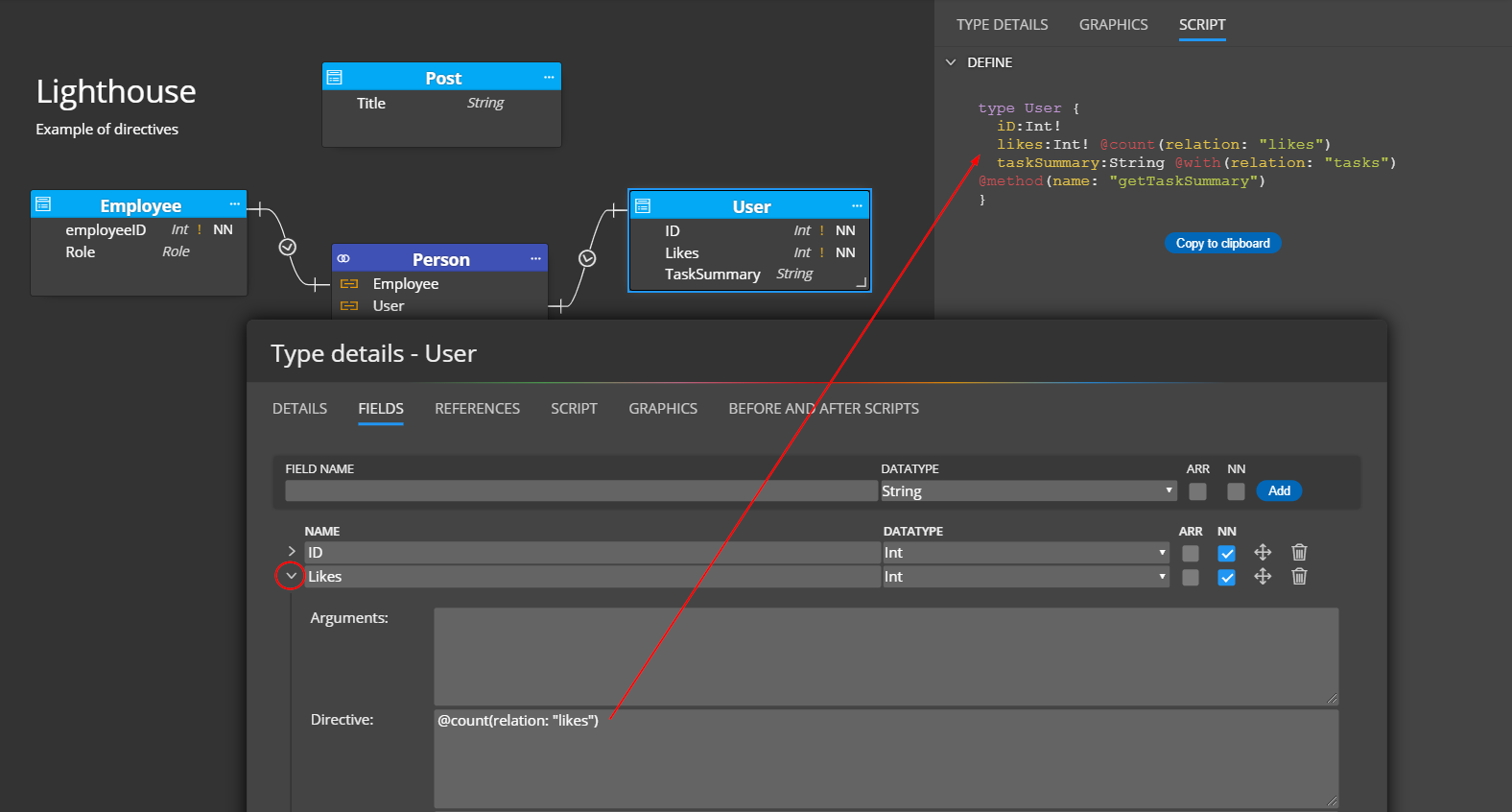Click the link icon beside Employee in Person
Image resolution: width=1512 pixels, height=812 pixels.
point(349,284)
